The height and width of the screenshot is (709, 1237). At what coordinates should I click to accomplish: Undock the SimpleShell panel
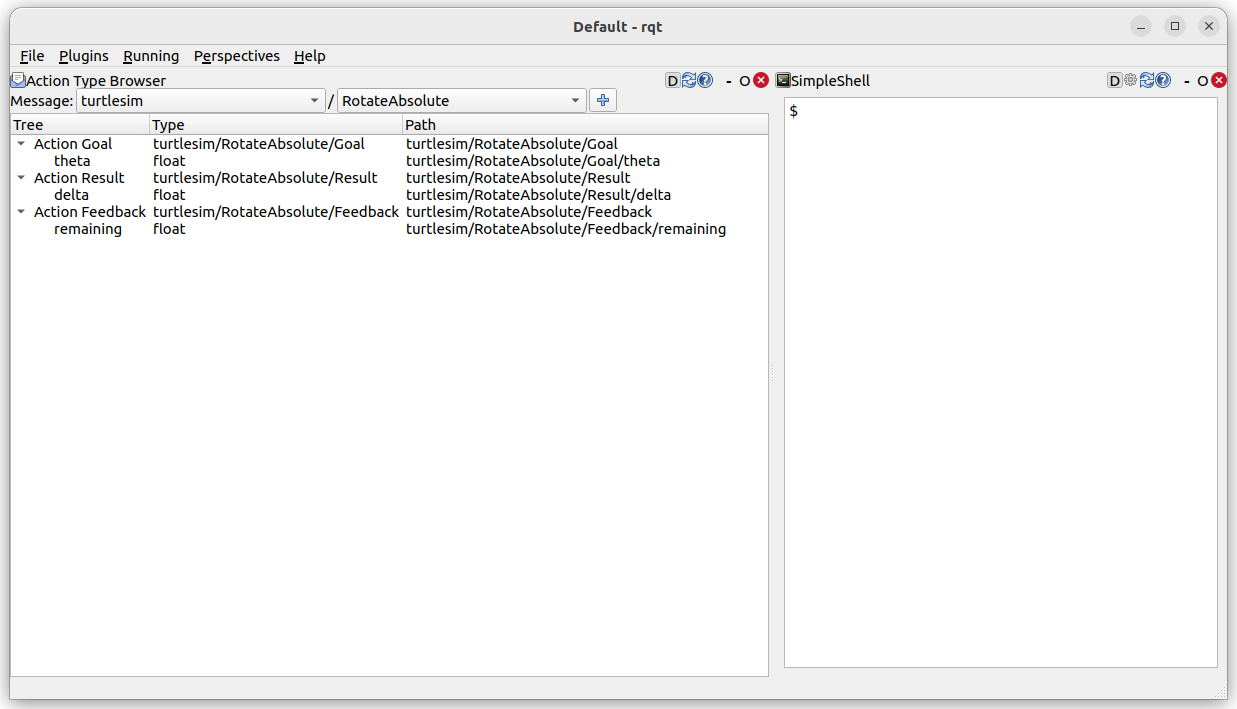1203,81
